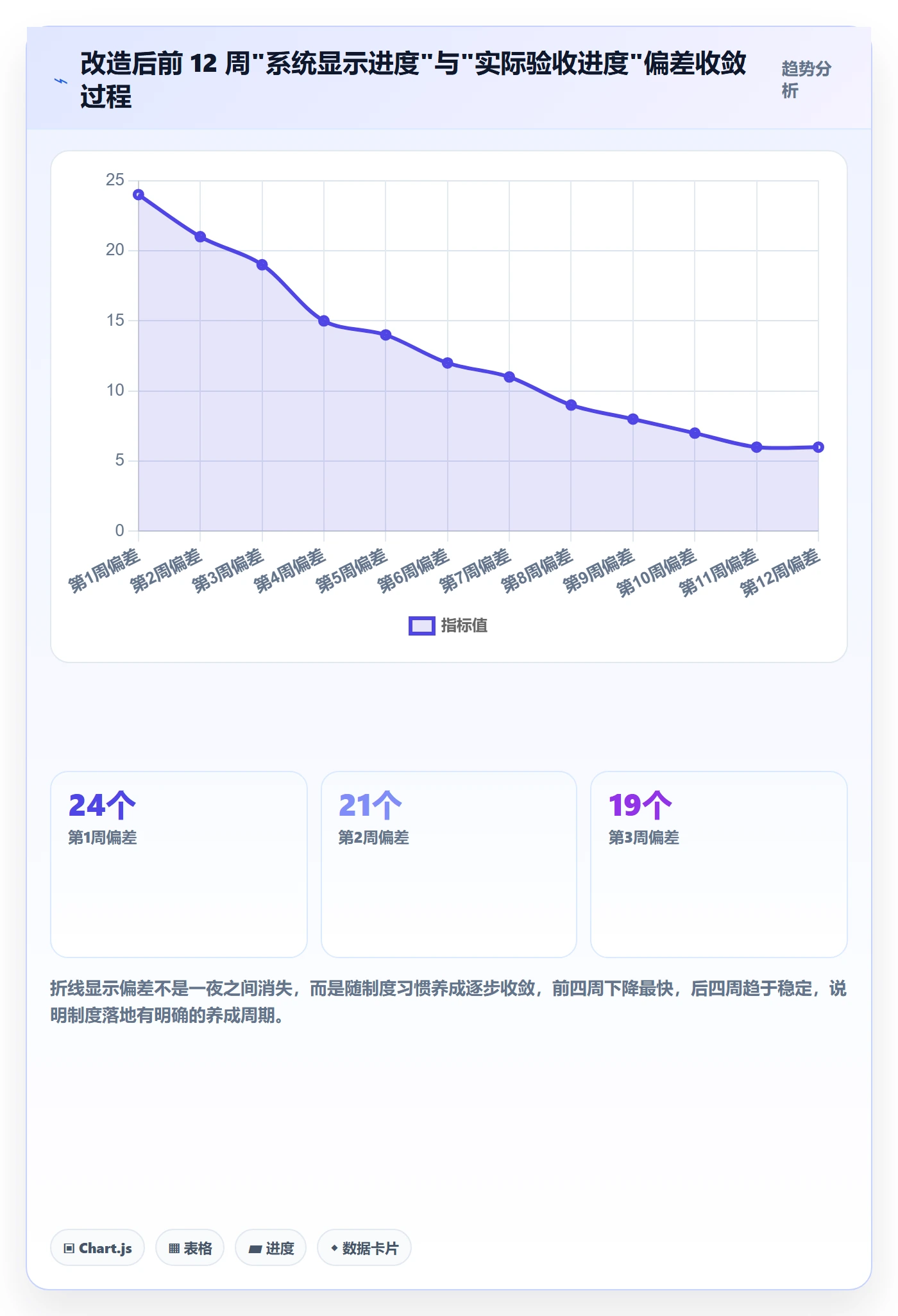Open the 19个 第3周偏差 card

(x=719, y=864)
